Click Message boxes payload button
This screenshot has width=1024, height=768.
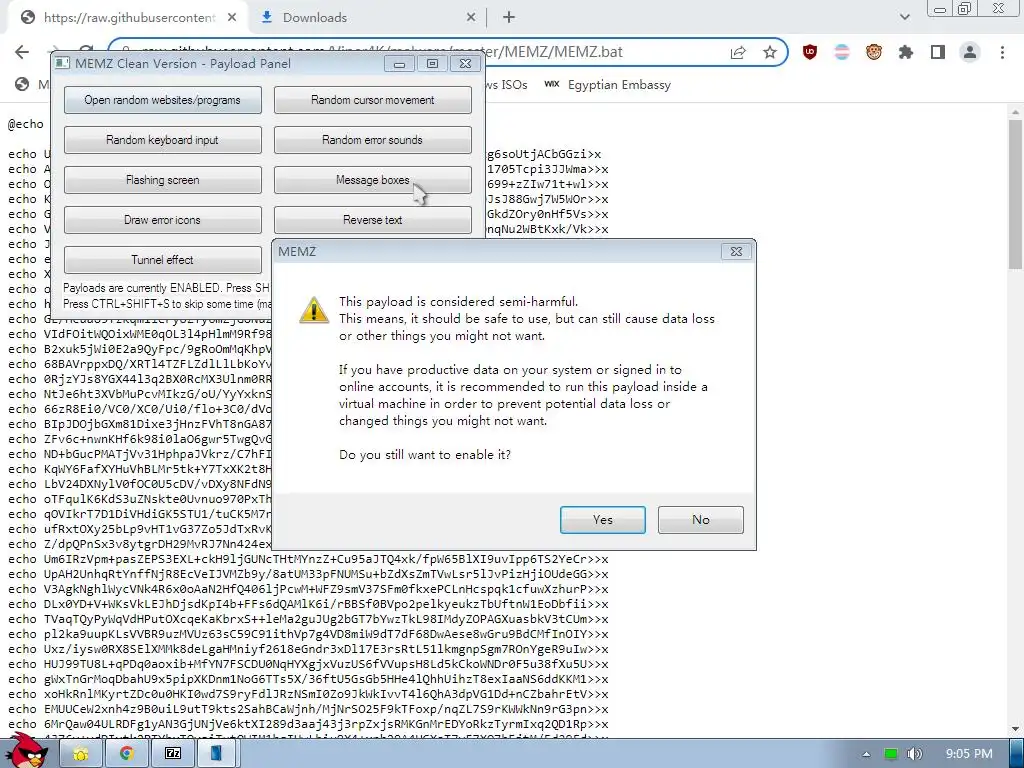(x=372, y=180)
